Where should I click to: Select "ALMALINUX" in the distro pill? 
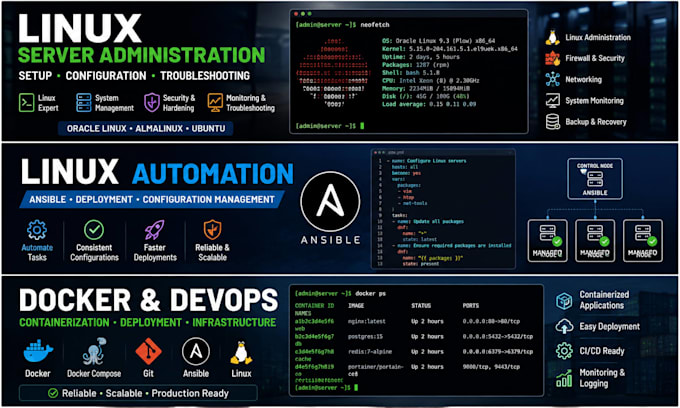click(159, 128)
